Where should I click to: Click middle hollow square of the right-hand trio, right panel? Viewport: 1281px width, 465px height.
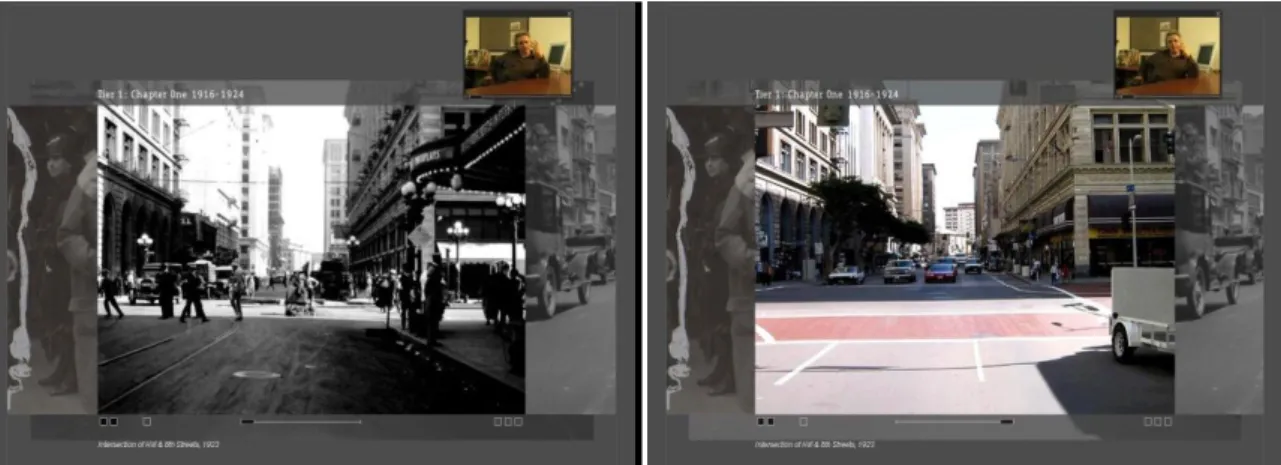coord(1157,421)
